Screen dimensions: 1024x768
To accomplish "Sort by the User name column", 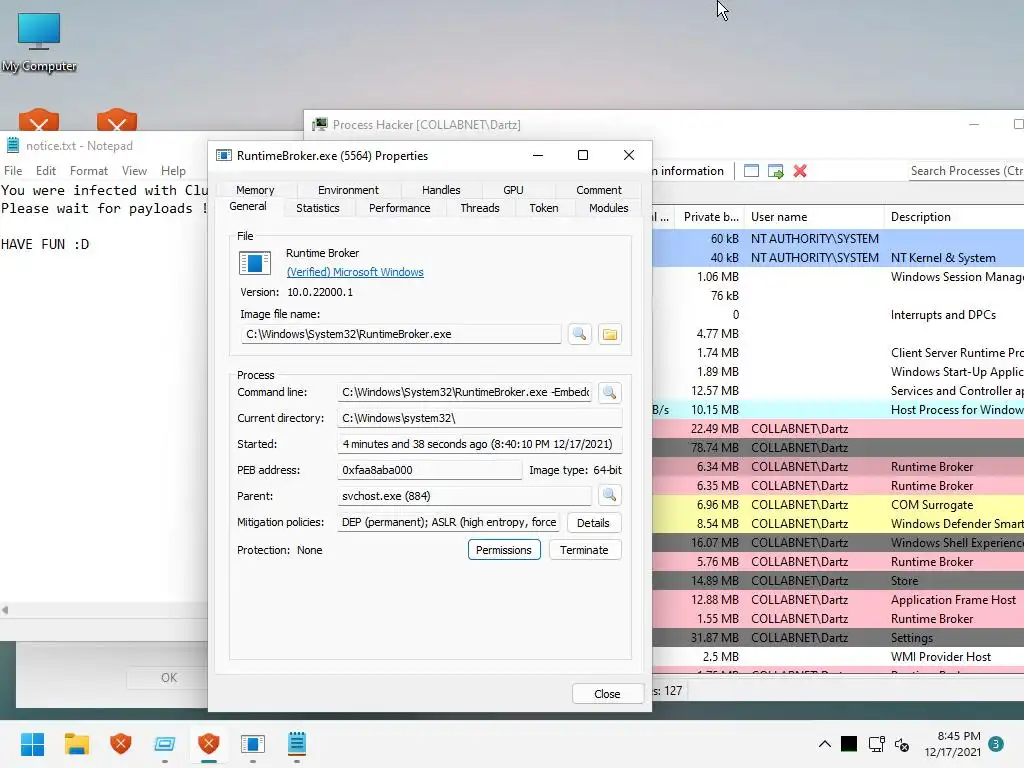I will coord(814,217).
